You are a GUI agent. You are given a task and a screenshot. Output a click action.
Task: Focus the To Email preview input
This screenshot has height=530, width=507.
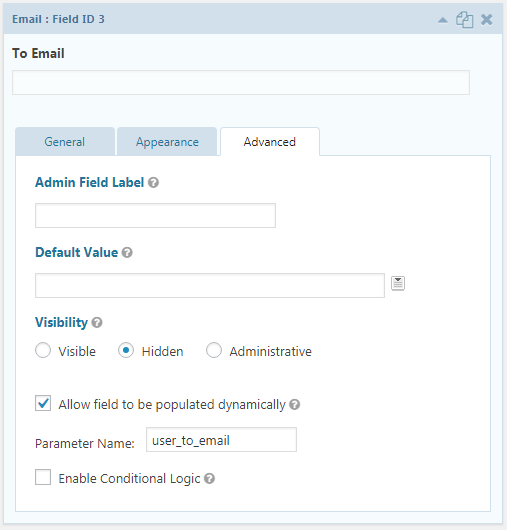[x=241, y=82]
